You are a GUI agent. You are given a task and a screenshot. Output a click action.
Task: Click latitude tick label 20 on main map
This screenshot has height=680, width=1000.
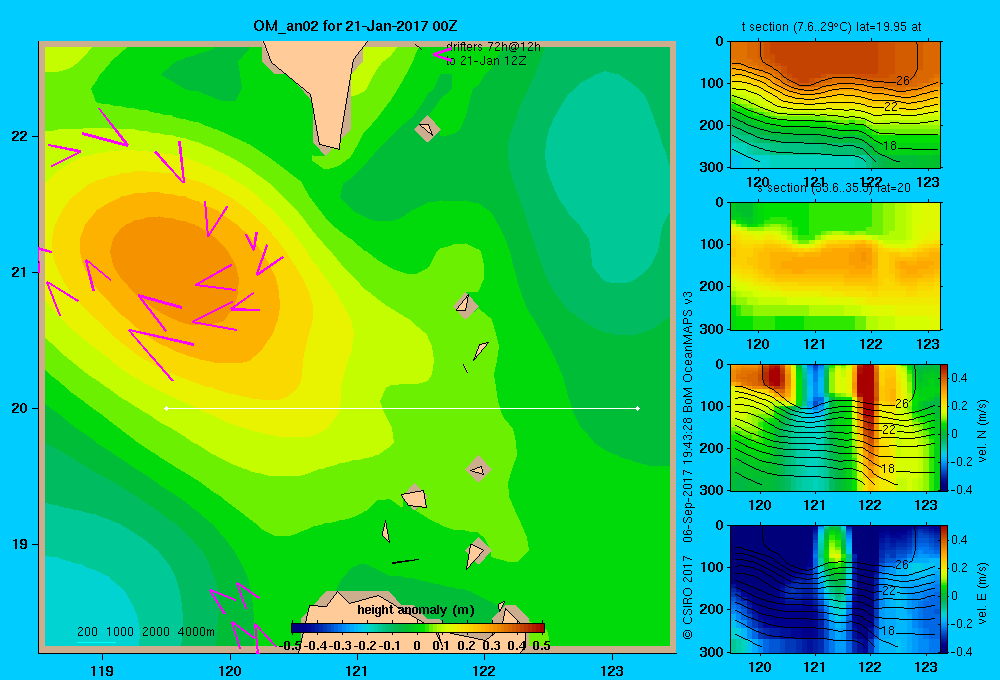point(20,408)
